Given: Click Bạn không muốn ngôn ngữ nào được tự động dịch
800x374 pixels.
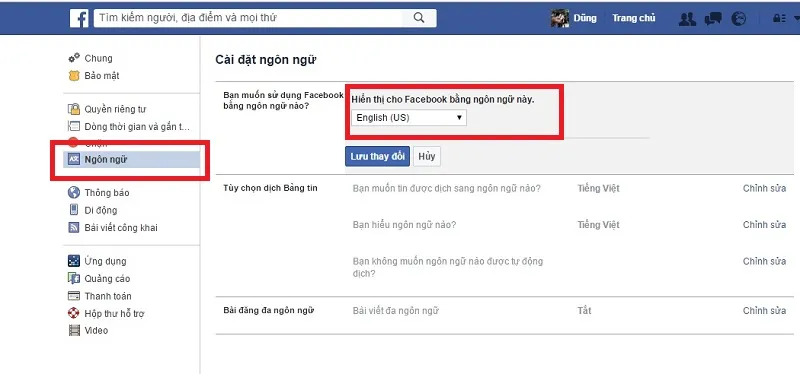Looking at the screenshot, I should [448, 267].
